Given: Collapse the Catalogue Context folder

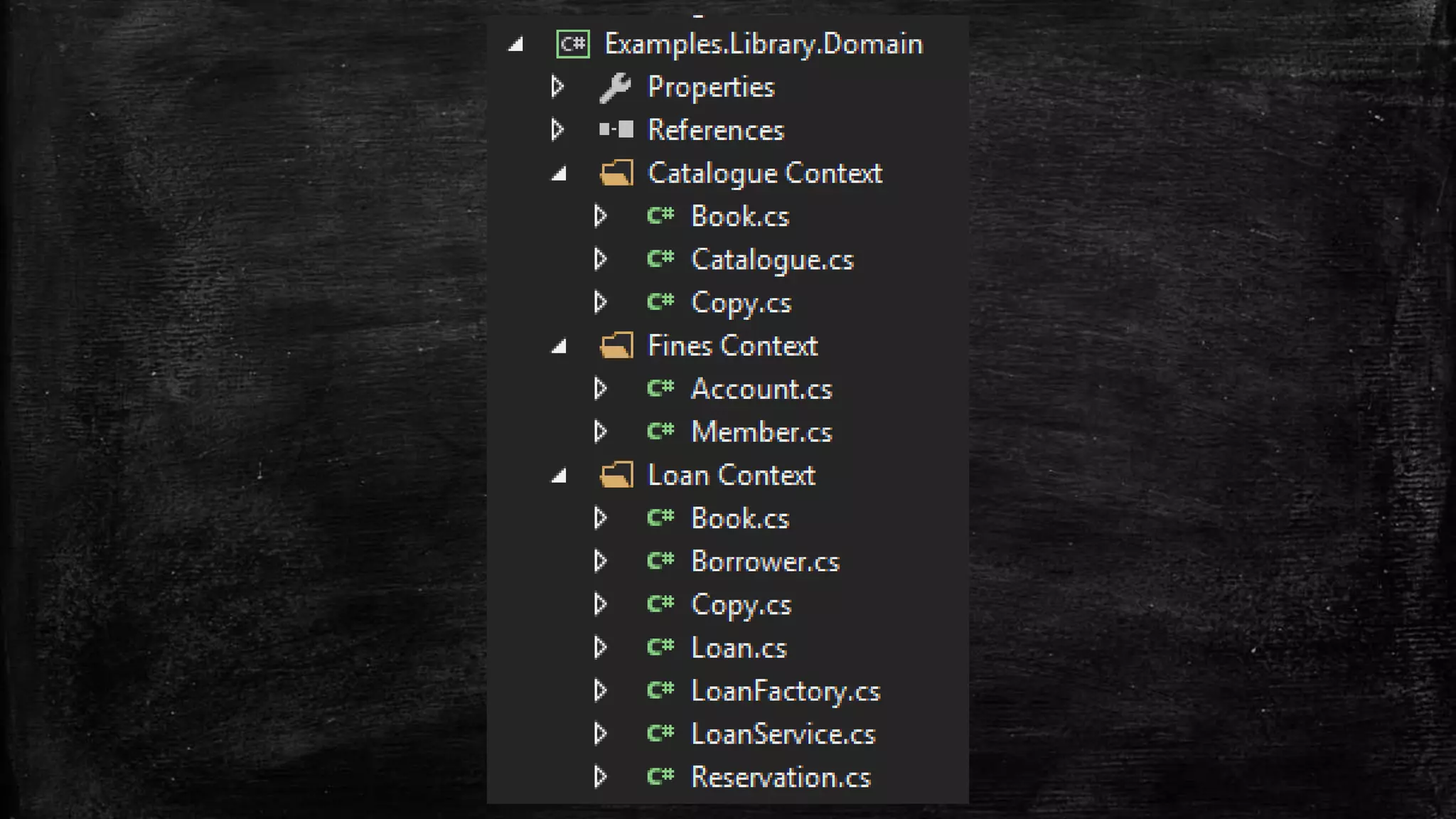Looking at the screenshot, I should tap(560, 175).
